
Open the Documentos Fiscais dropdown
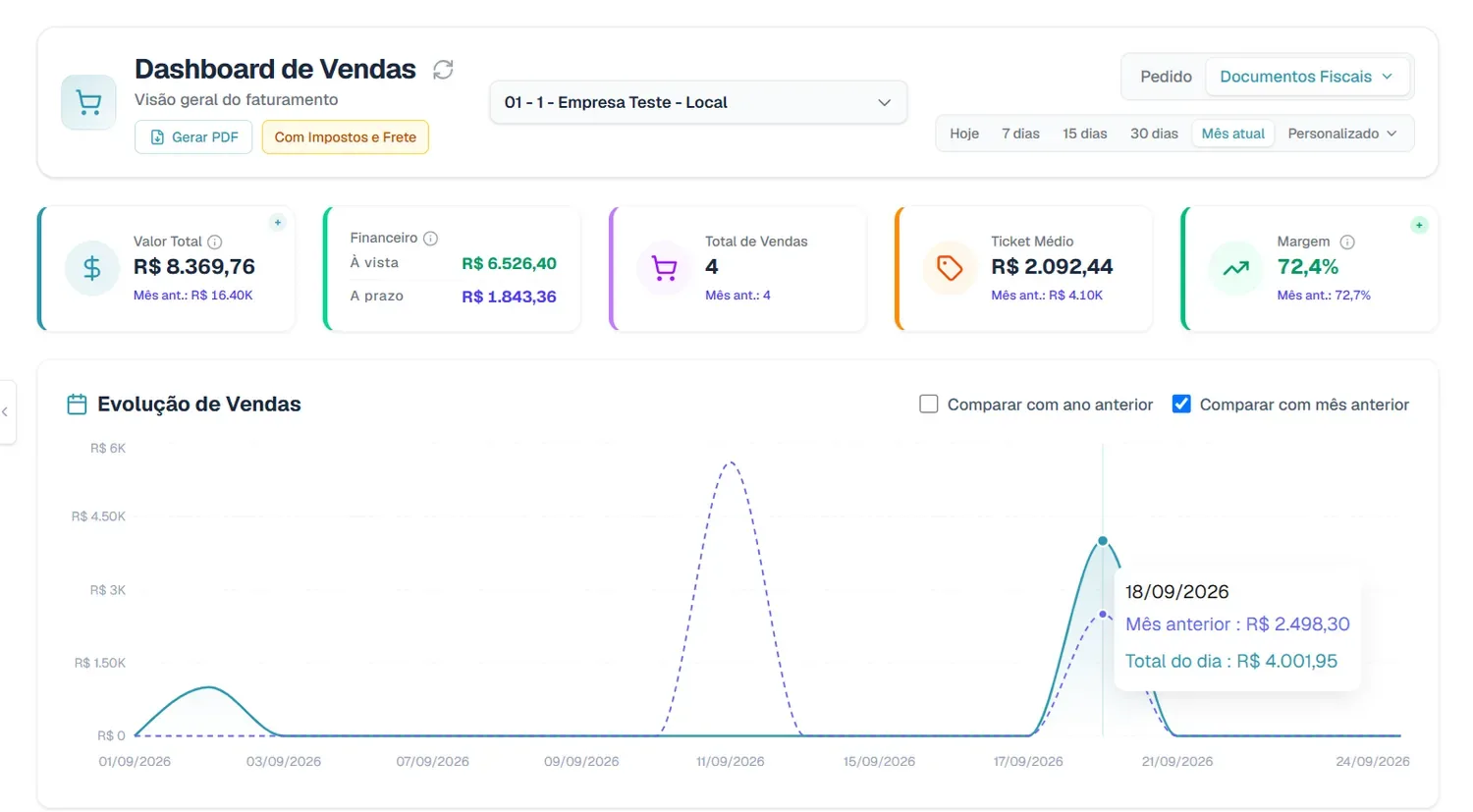[x=1306, y=77]
